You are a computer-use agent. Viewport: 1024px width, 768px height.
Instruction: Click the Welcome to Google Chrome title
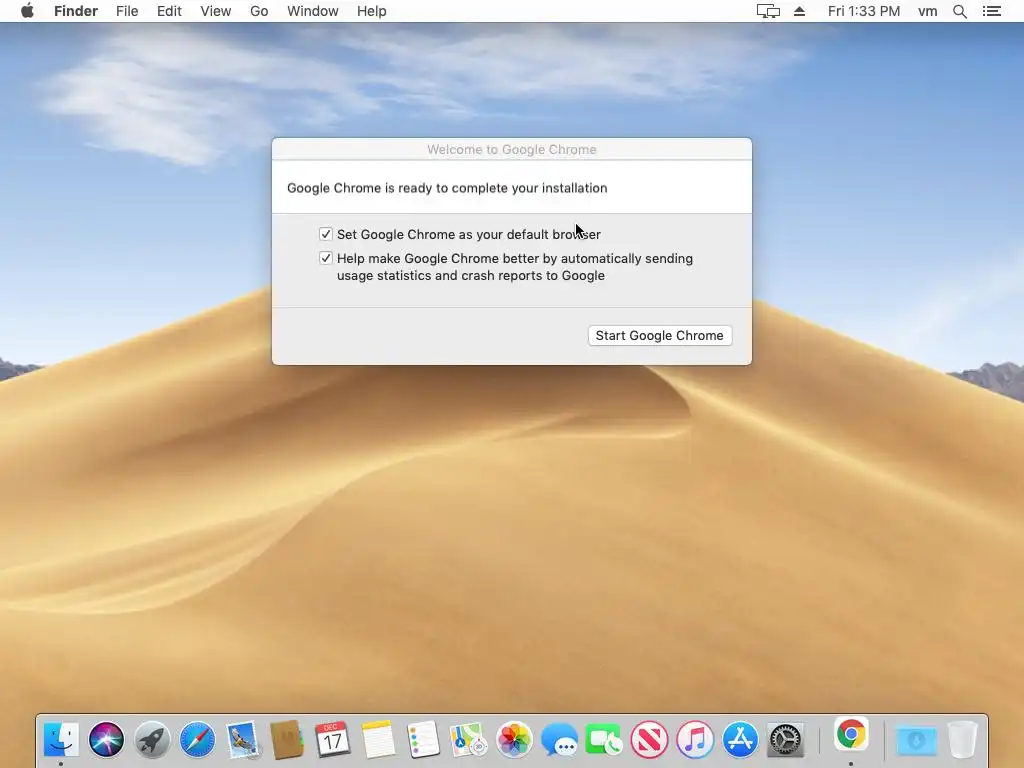[x=511, y=150]
